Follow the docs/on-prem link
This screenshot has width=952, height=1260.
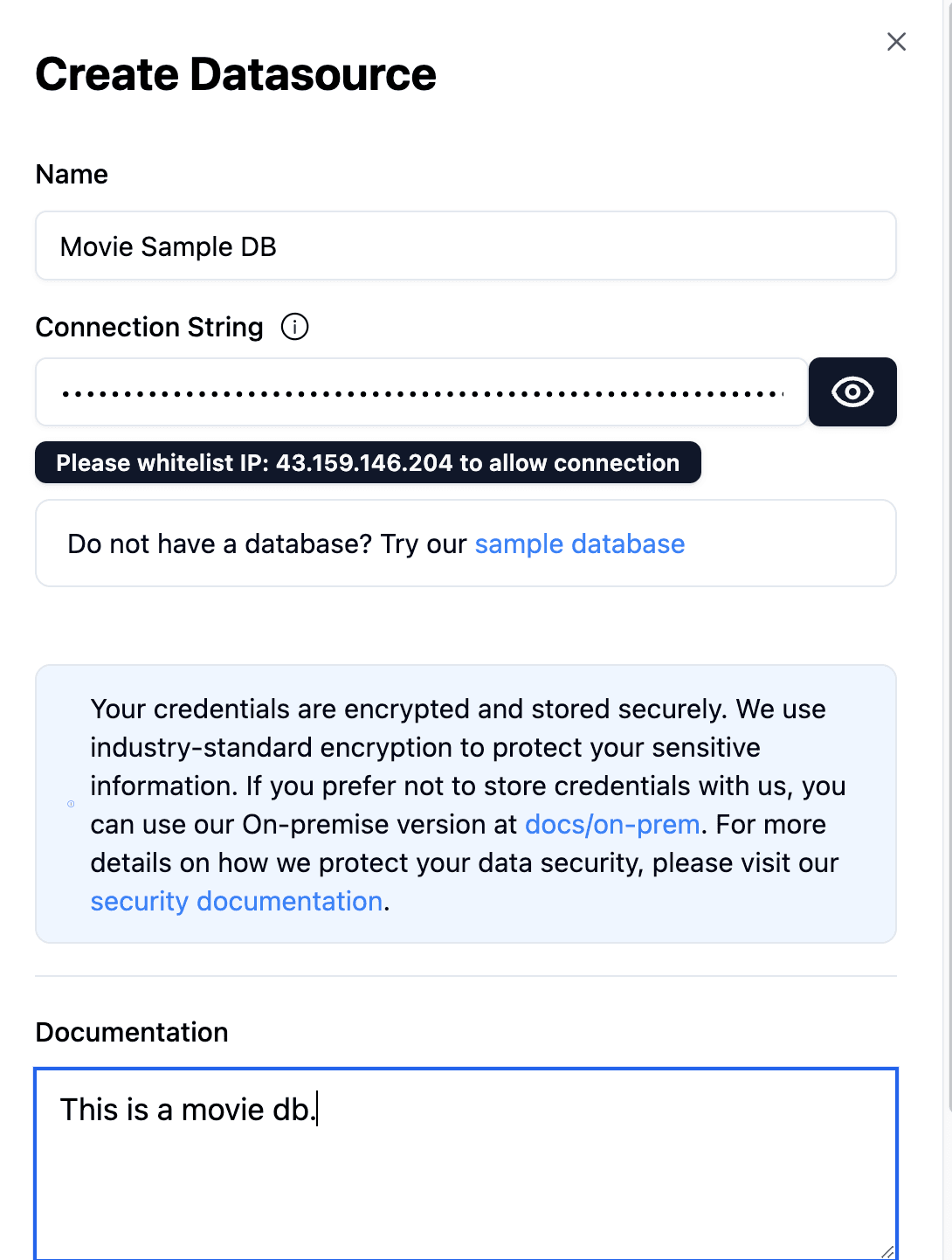[x=612, y=825]
